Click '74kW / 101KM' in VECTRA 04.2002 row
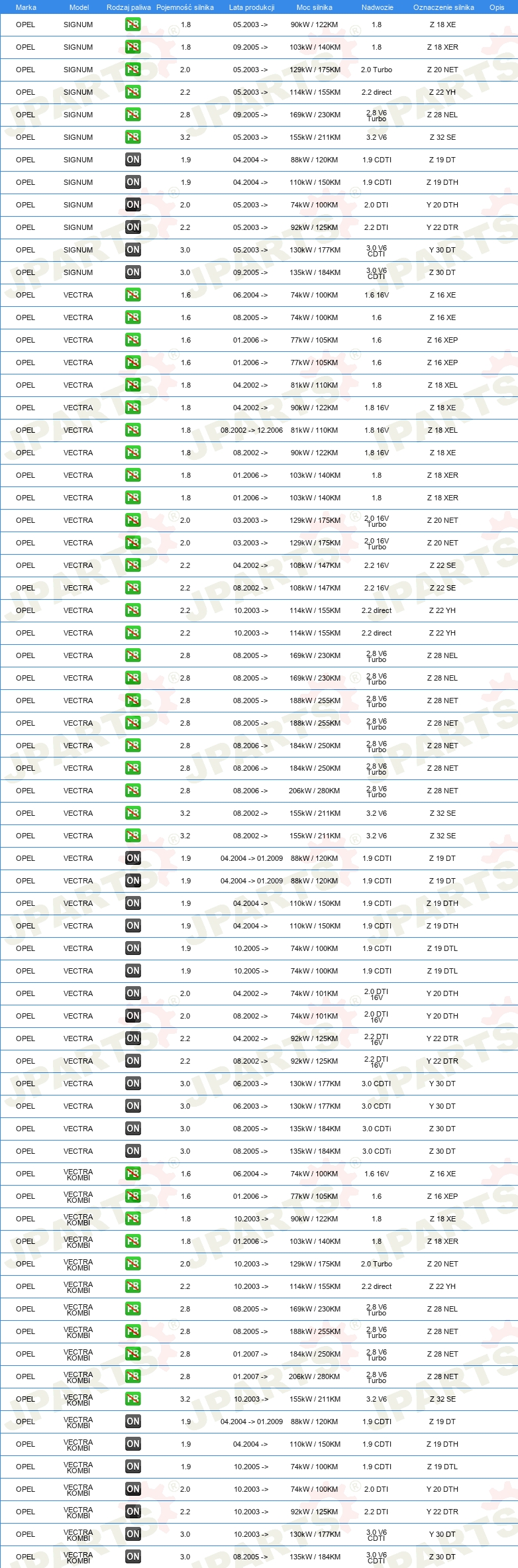Image resolution: width=518 pixels, height=1568 pixels. pyautogui.click(x=315, y=993)
